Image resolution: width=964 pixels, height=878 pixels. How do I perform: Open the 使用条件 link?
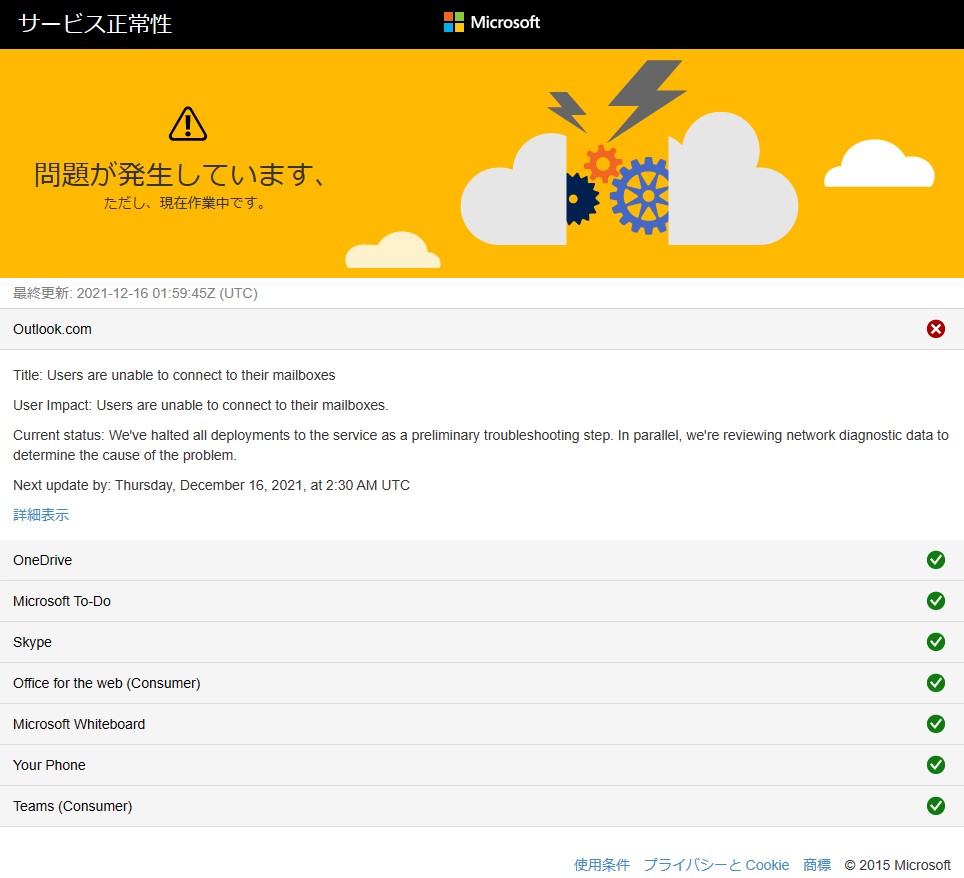tap(600, 864)
